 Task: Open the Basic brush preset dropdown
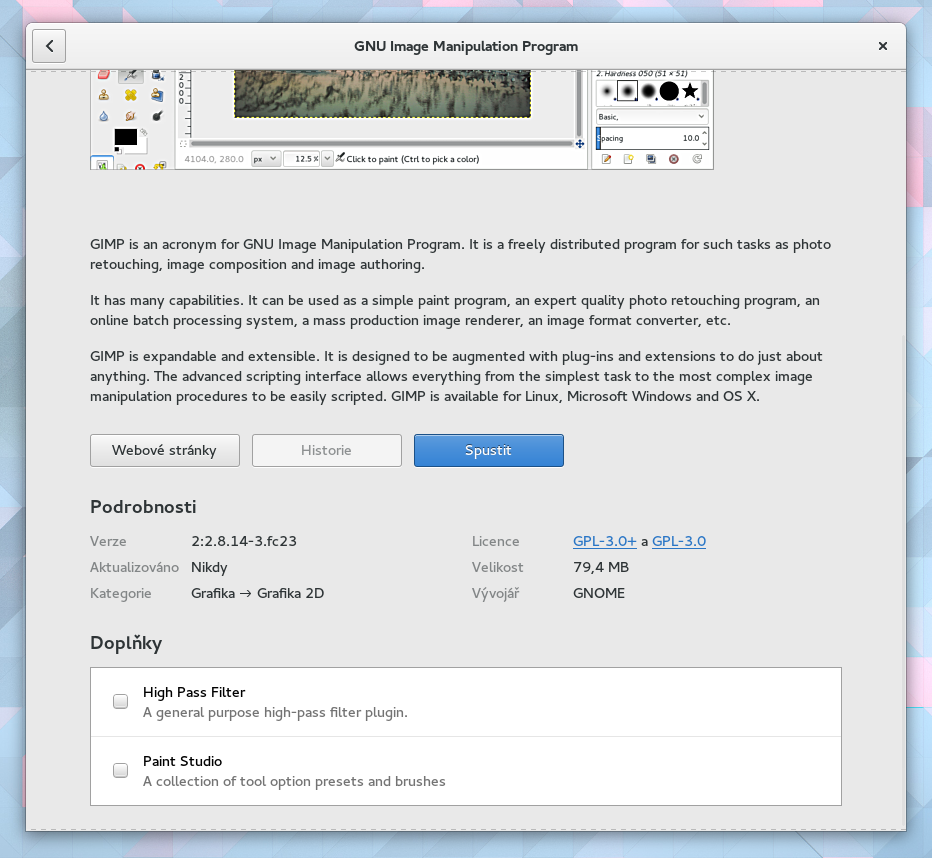pyautogui.click(x=650, y=116)
